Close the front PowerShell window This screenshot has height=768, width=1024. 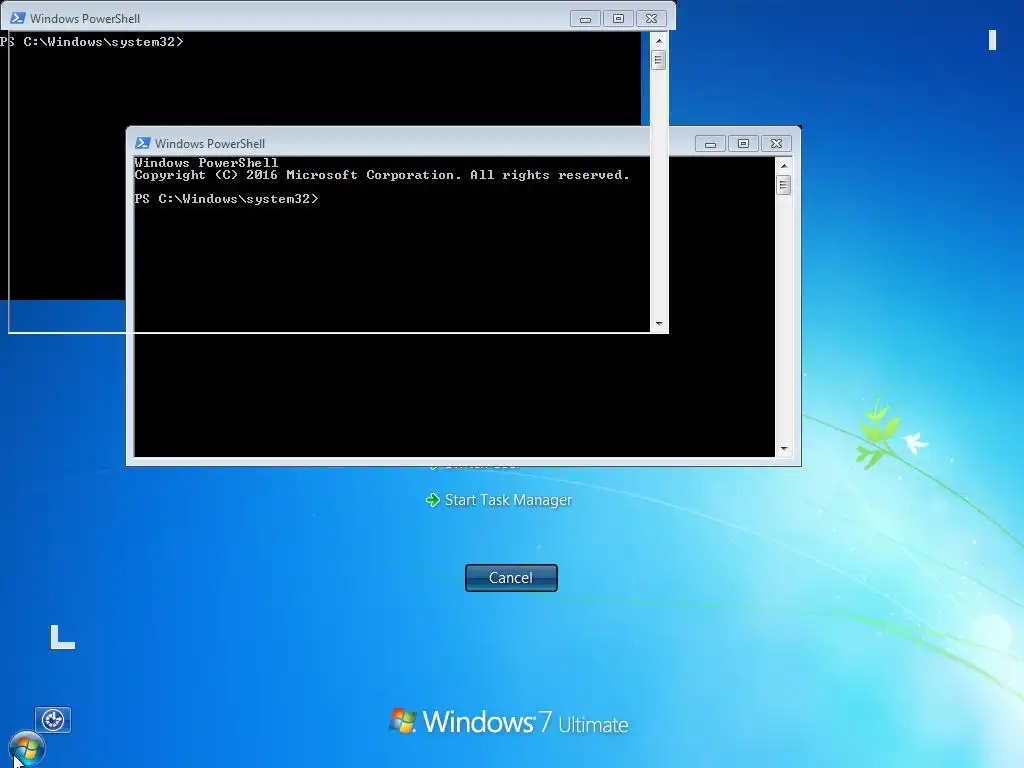tap(776, 144)
